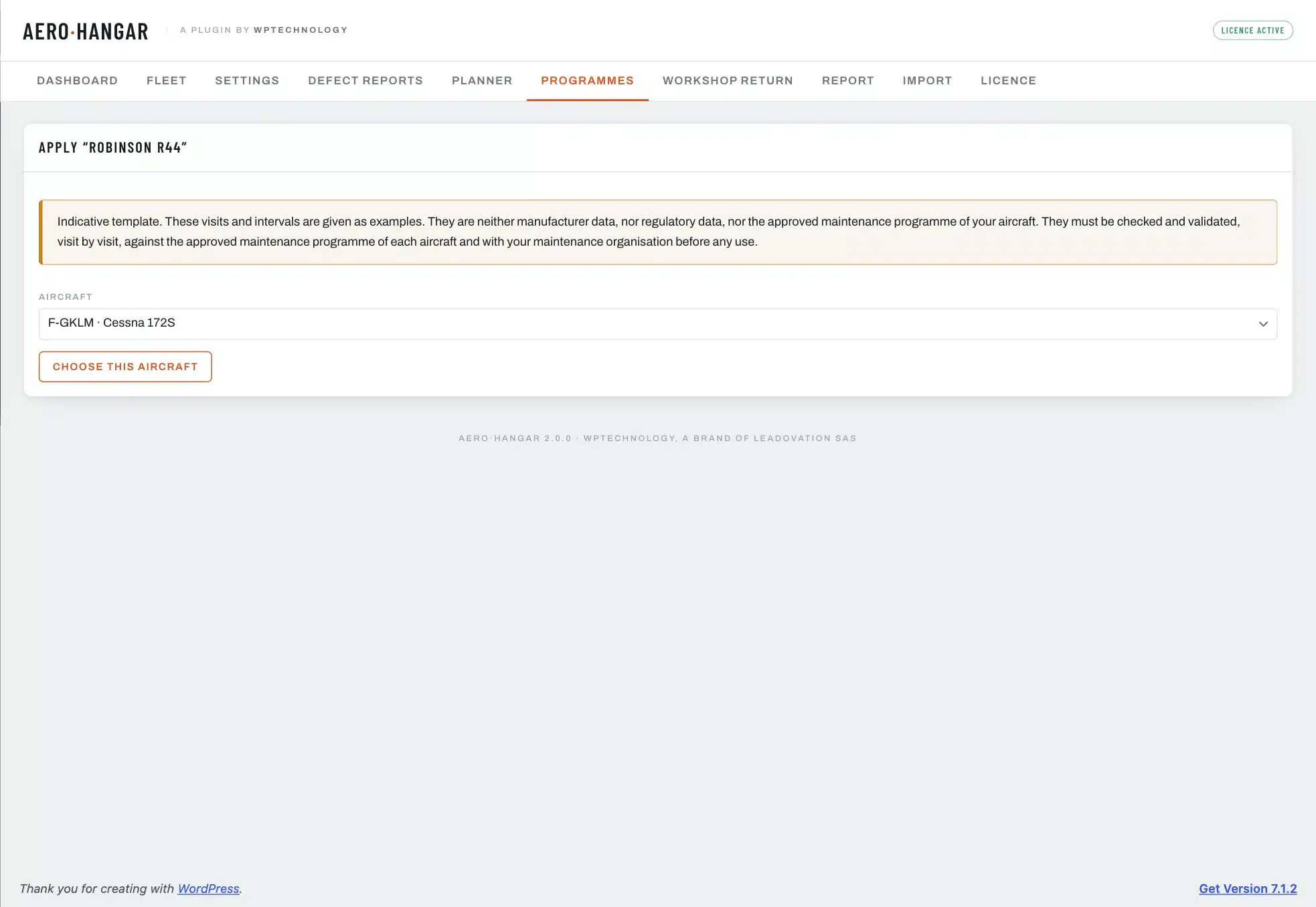1316x907 pixels.
Task: Click the Aero·Hangar logo
Action: (86, 31)
